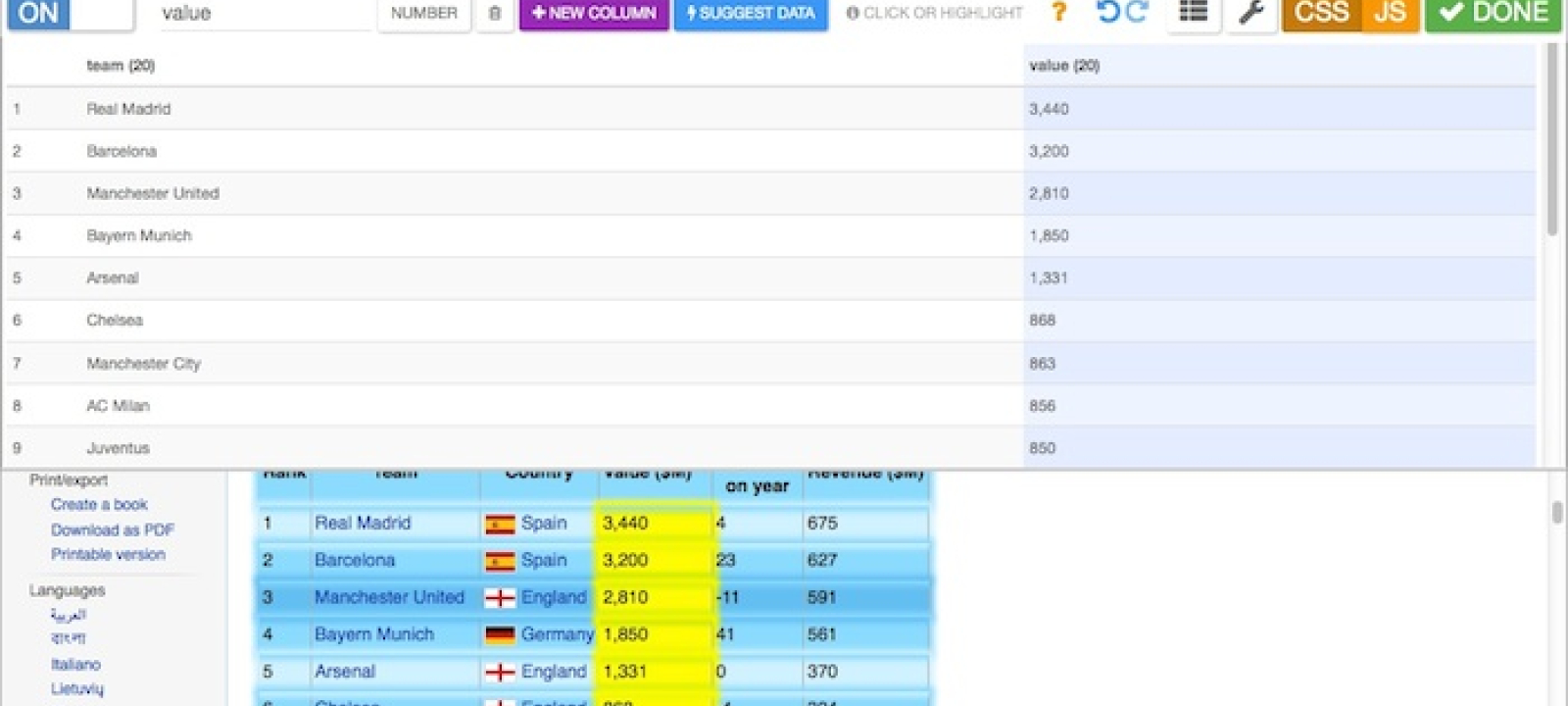The width and height of the screenshot is (1568, 706).
Task: Click Manchester United in data table
Action: 153,193
